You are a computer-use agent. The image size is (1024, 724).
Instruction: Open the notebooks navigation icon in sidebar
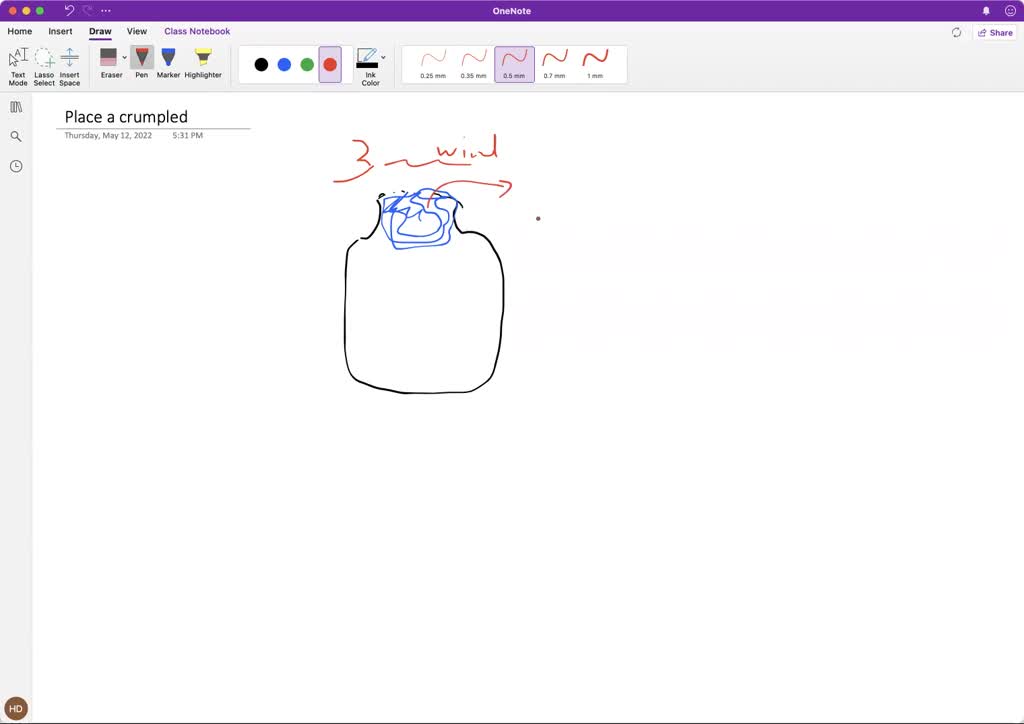16,107
